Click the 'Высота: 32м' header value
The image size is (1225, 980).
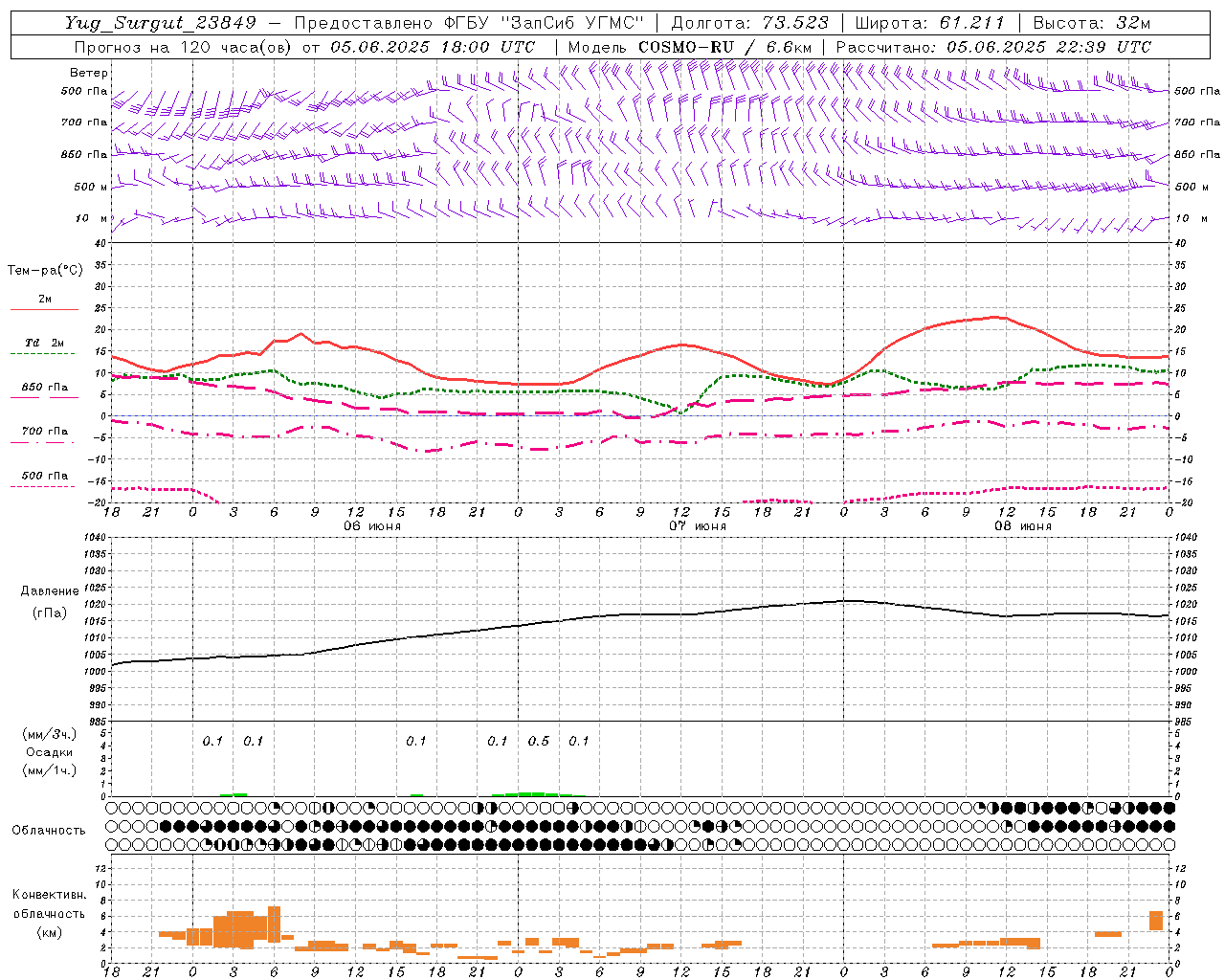1091,23
